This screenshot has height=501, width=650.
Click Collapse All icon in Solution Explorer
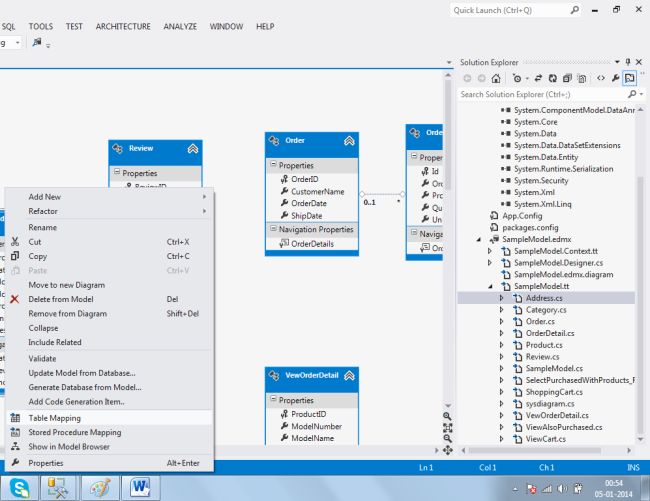click(567, 78)
